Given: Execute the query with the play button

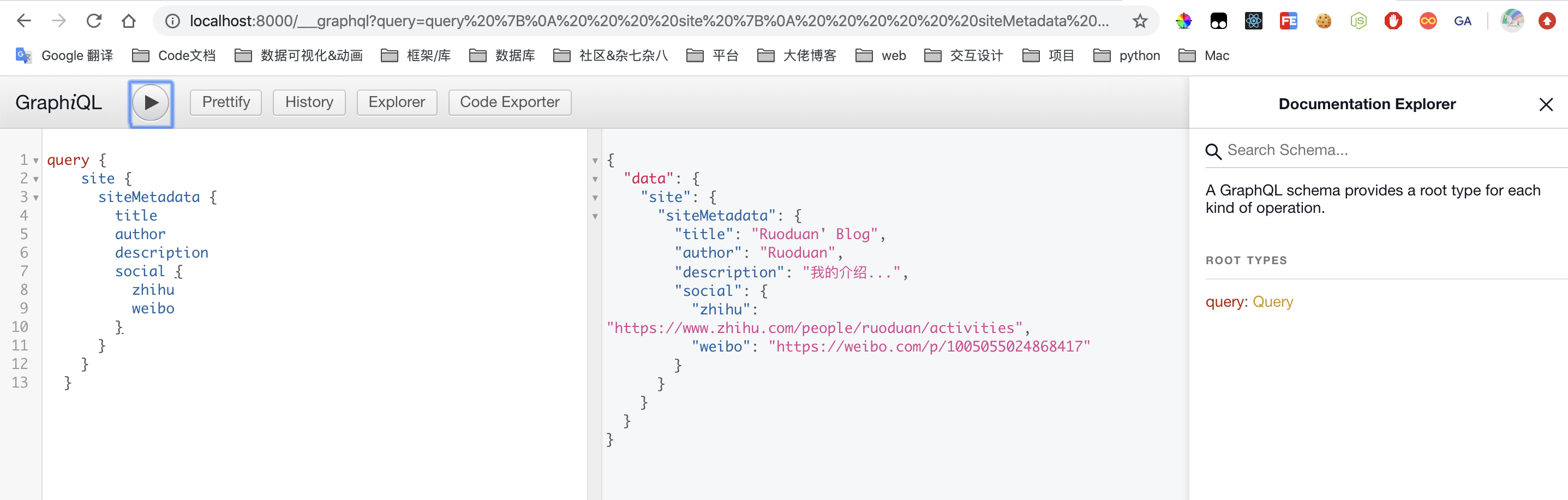Looking at the screenshot, I should (151, 103).
